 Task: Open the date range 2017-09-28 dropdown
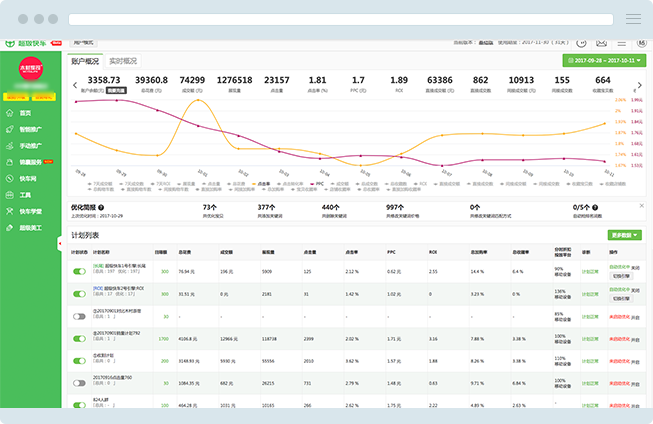(x=603, y=61)
